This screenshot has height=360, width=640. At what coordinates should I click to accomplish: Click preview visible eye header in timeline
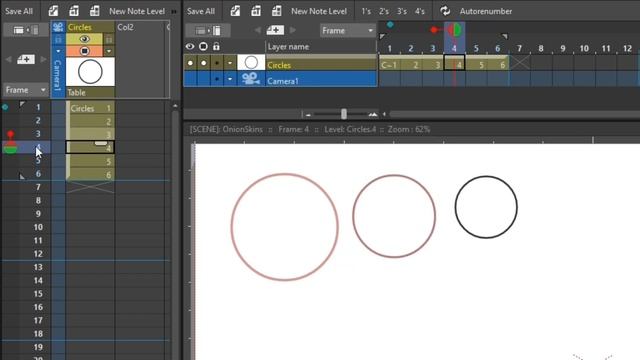[190, 47]
